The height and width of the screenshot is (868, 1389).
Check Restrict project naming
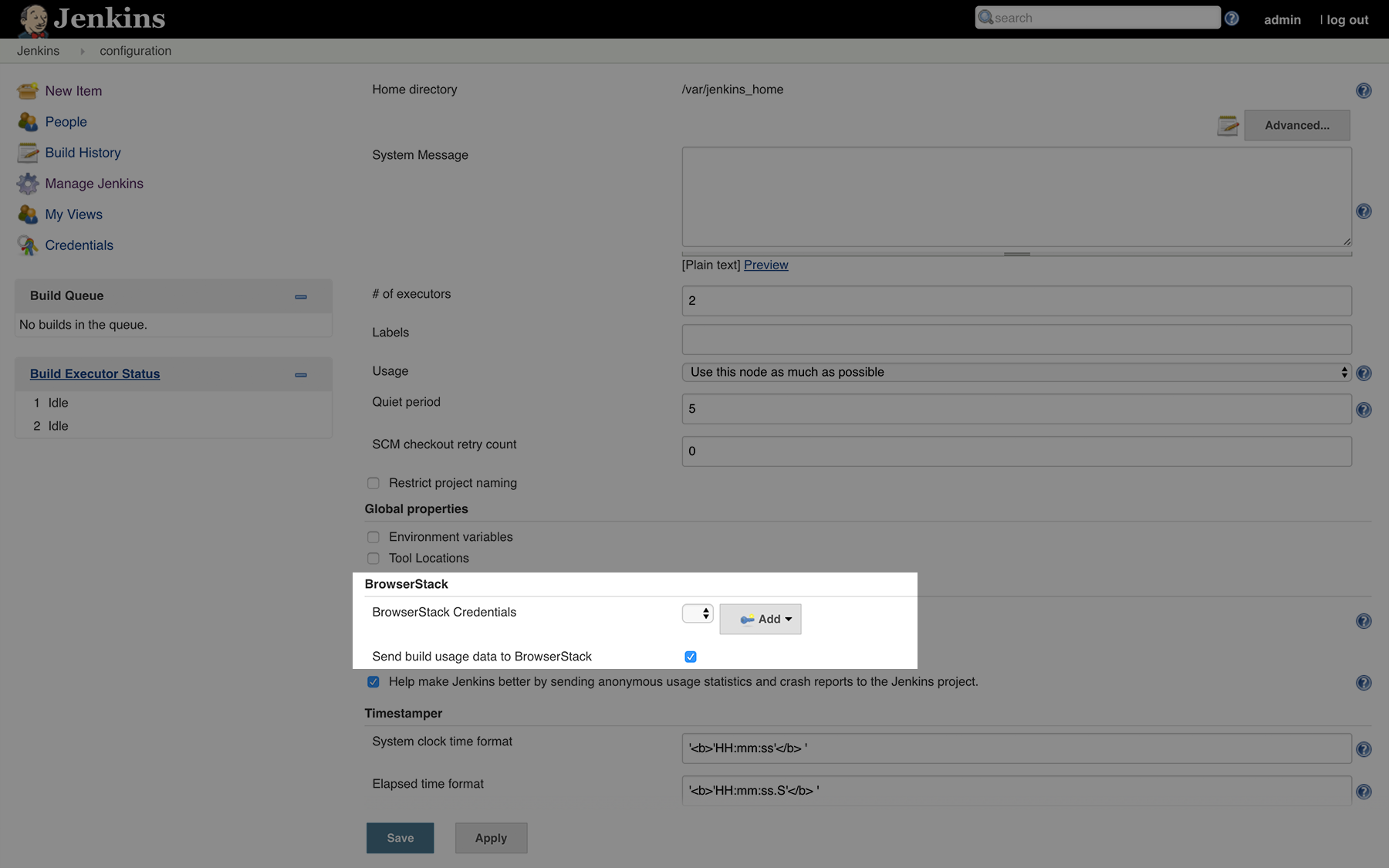(373, 483)
